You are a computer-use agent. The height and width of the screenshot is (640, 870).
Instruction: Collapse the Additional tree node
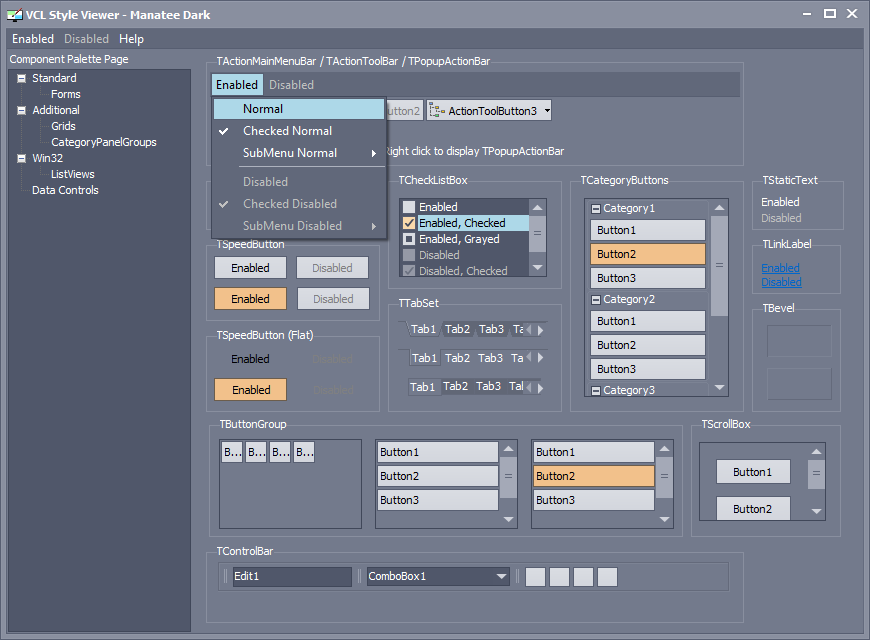point(22,110)
